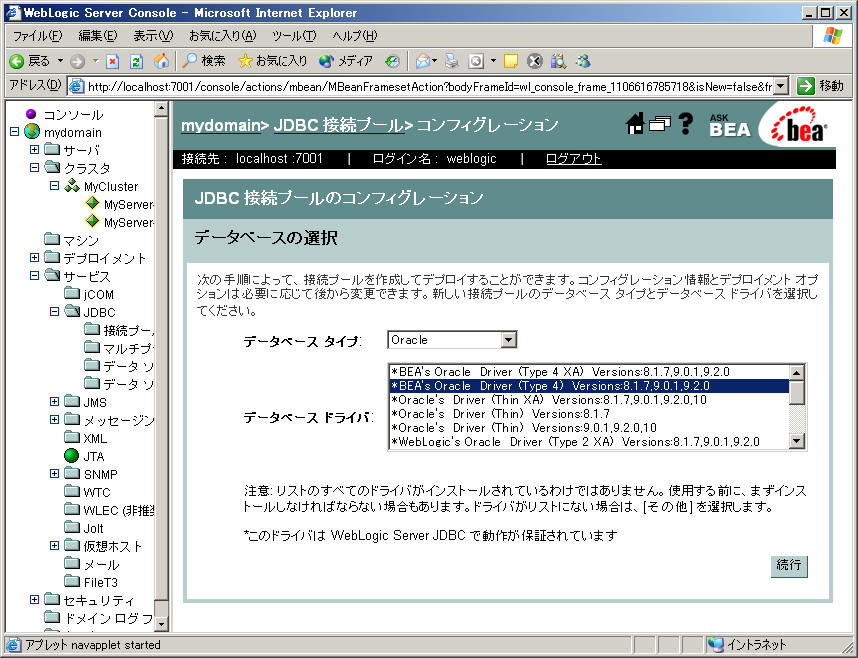Image resolution: width=858 pixels, height=658 pixels.
Task: Open the ツール(T) menu
Action: click(x=294, y=36)
